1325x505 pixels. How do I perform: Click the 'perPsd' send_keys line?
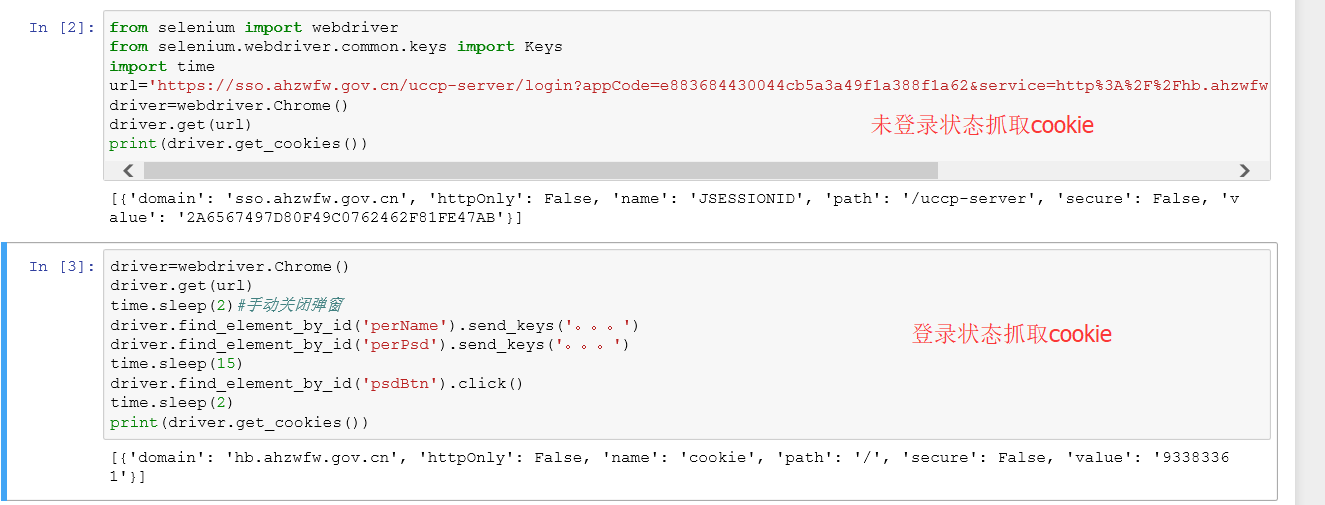370,345
